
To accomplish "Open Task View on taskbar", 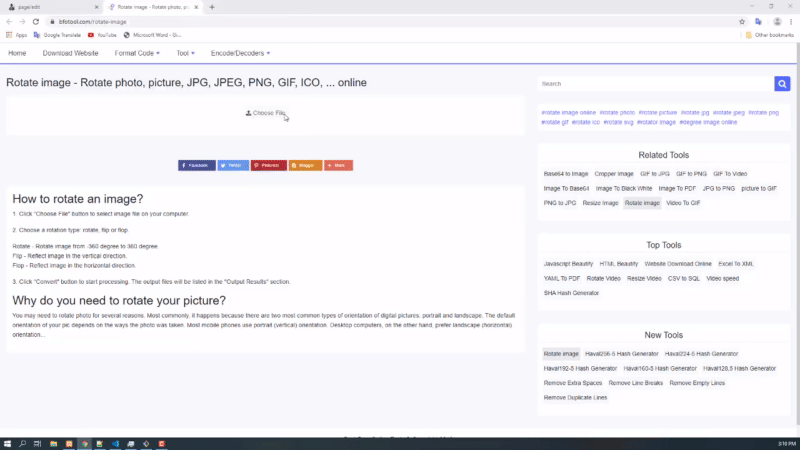I will 37,444.
